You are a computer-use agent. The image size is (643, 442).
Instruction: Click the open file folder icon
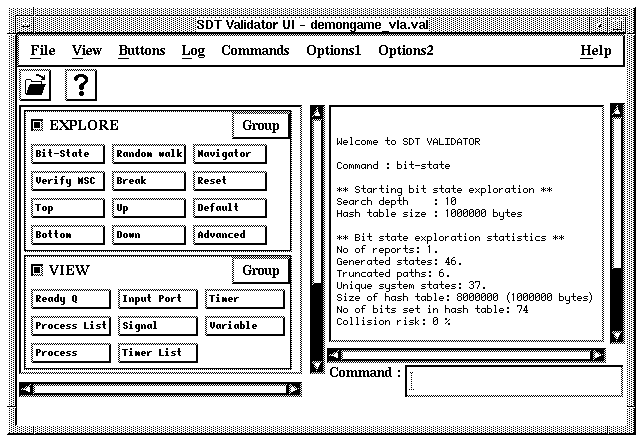(x=37, y=86)
